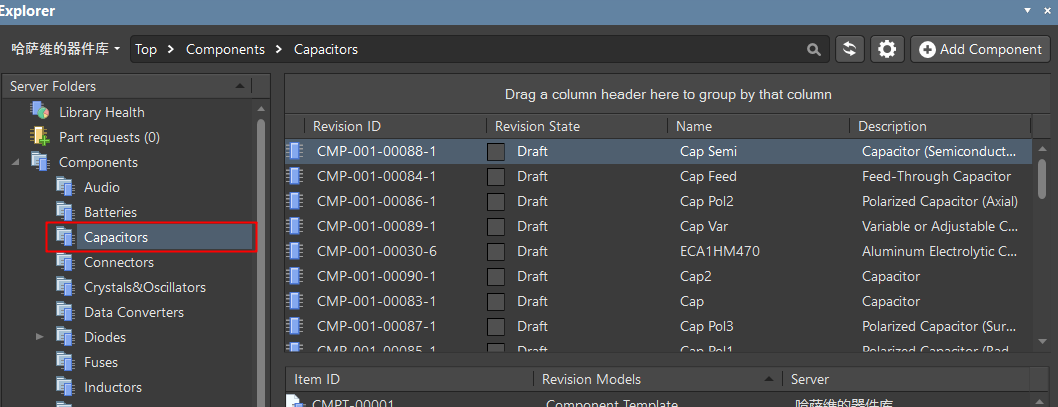Click 'Feed-Through Capacitor' description
This screenshot has height=407, width=1058.
click(x=936, y=176)
